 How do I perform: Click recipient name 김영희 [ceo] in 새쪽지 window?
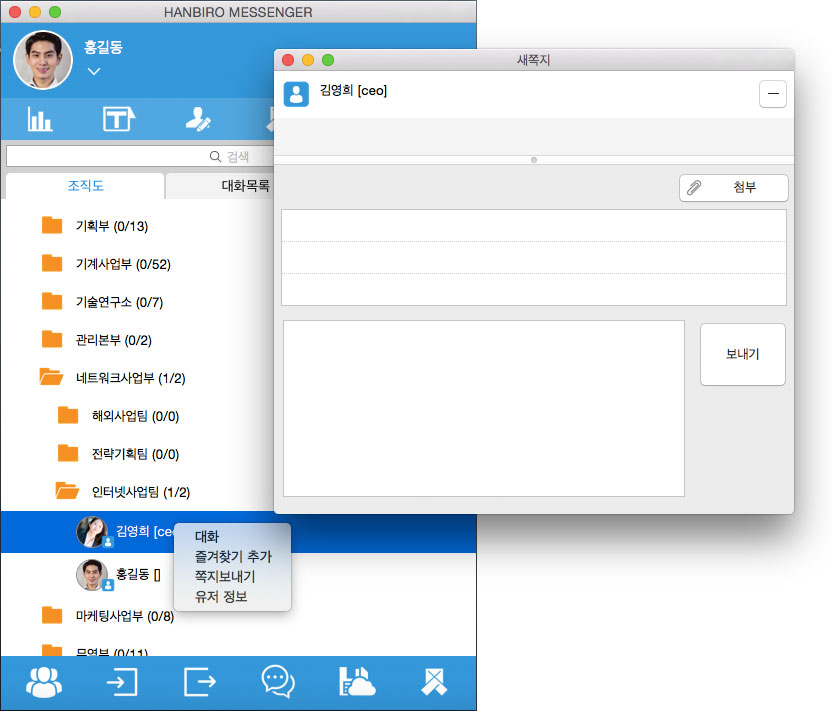coord(353,91)
